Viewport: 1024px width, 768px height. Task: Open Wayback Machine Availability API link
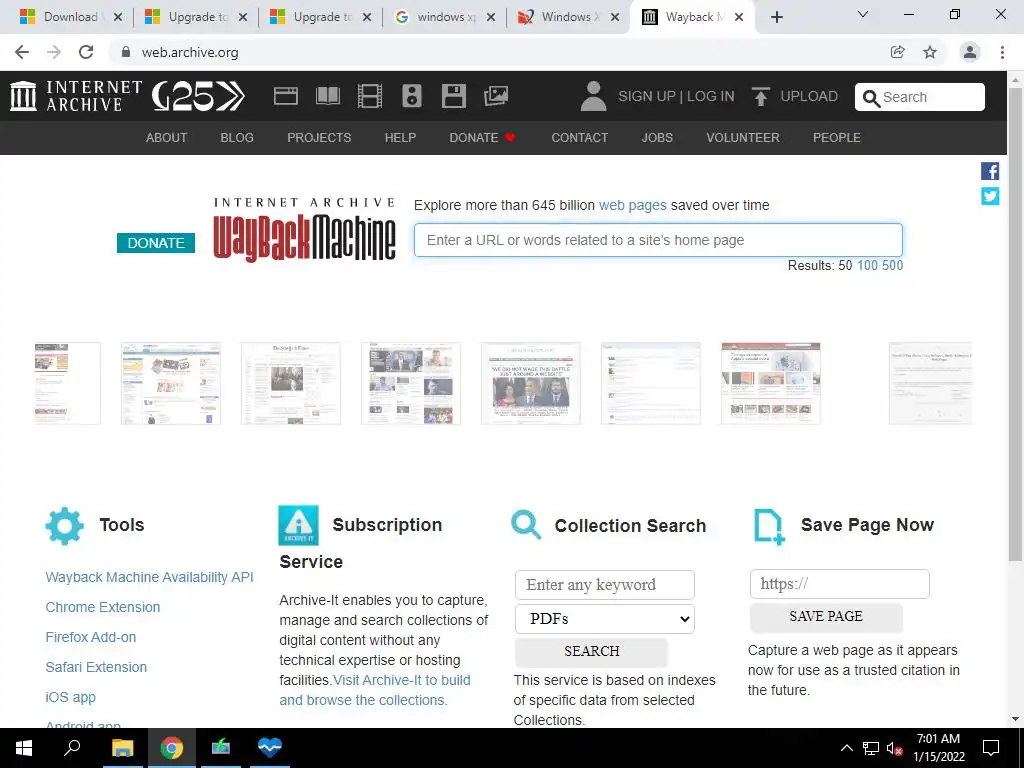click(x=149, y=577)
